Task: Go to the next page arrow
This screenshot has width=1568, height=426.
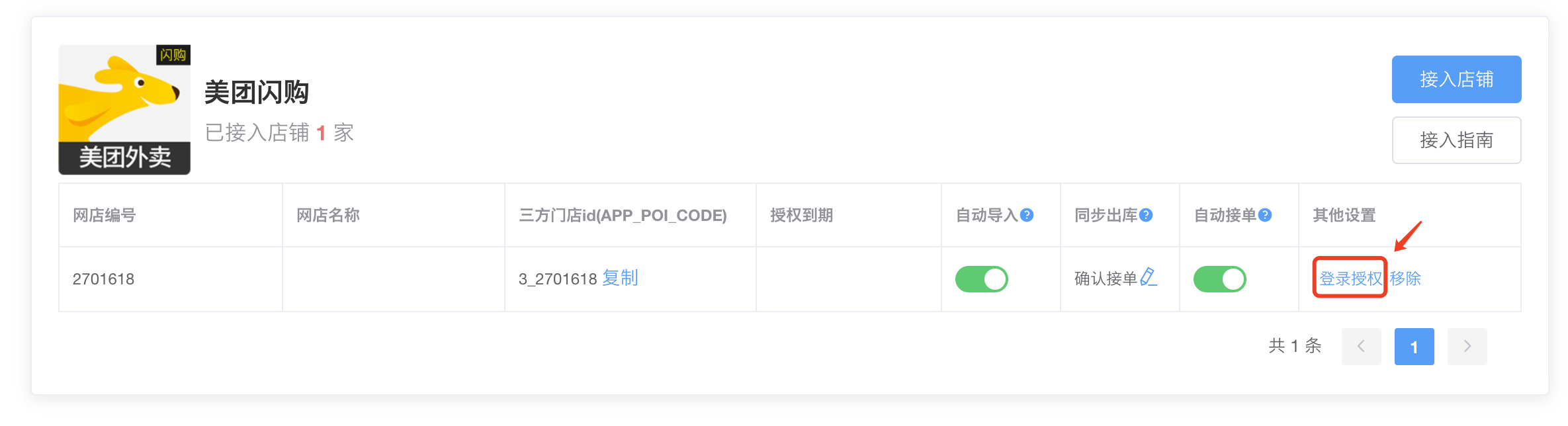Action: tap(1467, 347)
